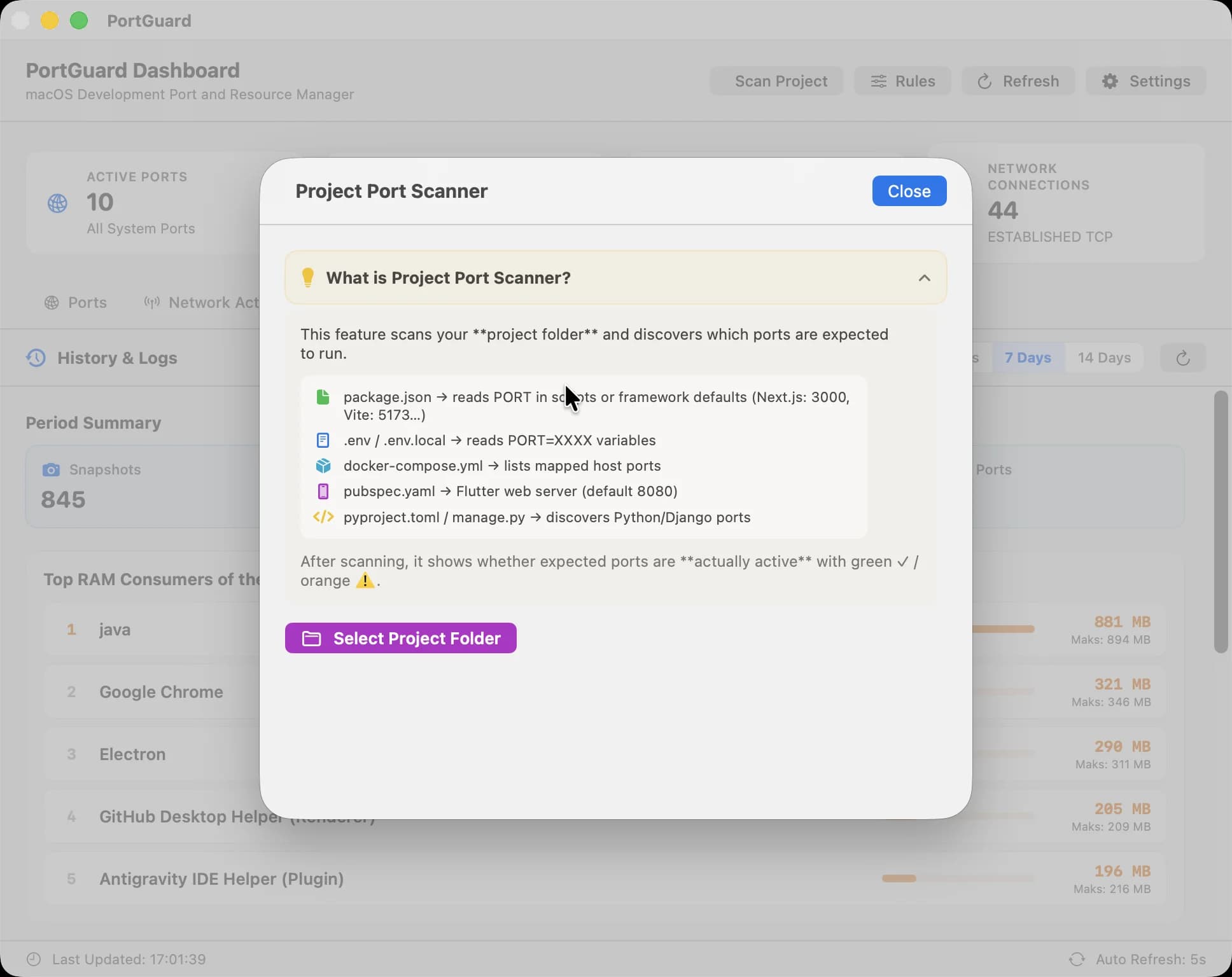The width and height of the screenshot is (1232, 977).
Task: Click the Rules sliders icon
Action: [879, 81]
